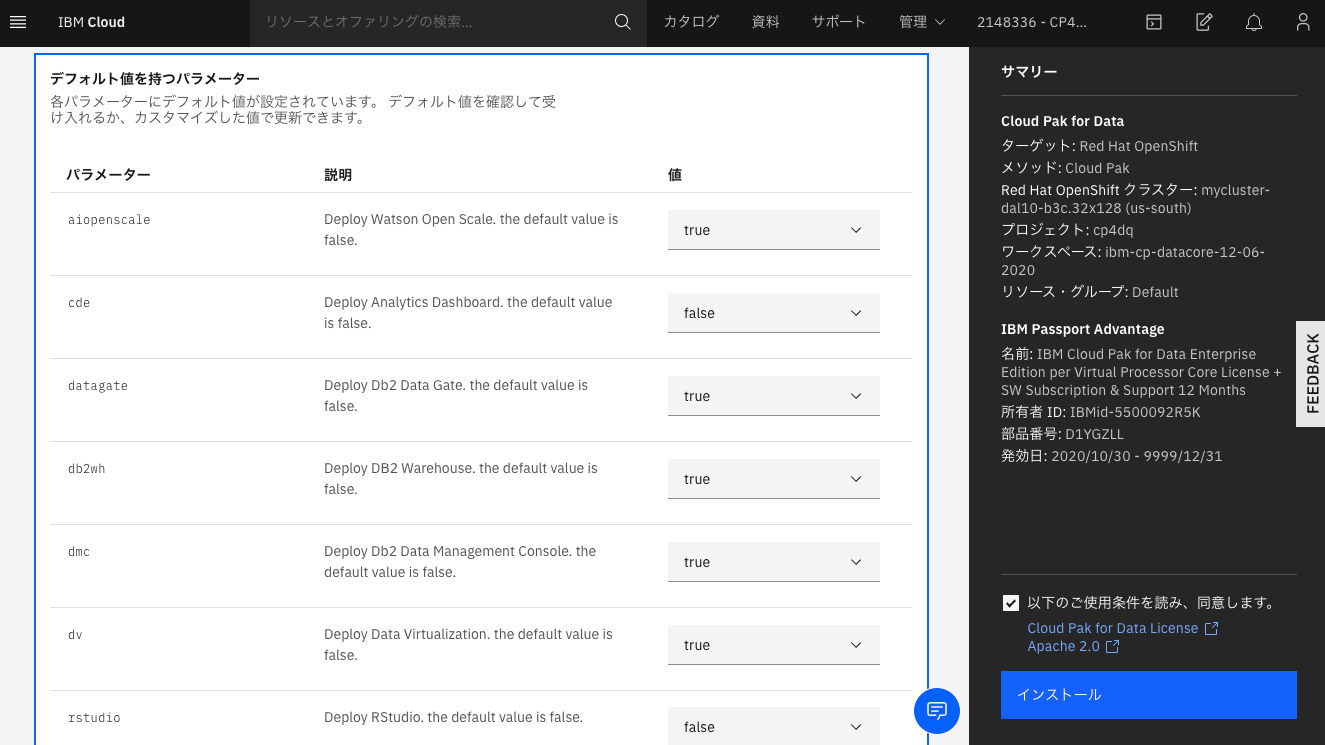Open the chat support bubble

(x=937, y=711)
